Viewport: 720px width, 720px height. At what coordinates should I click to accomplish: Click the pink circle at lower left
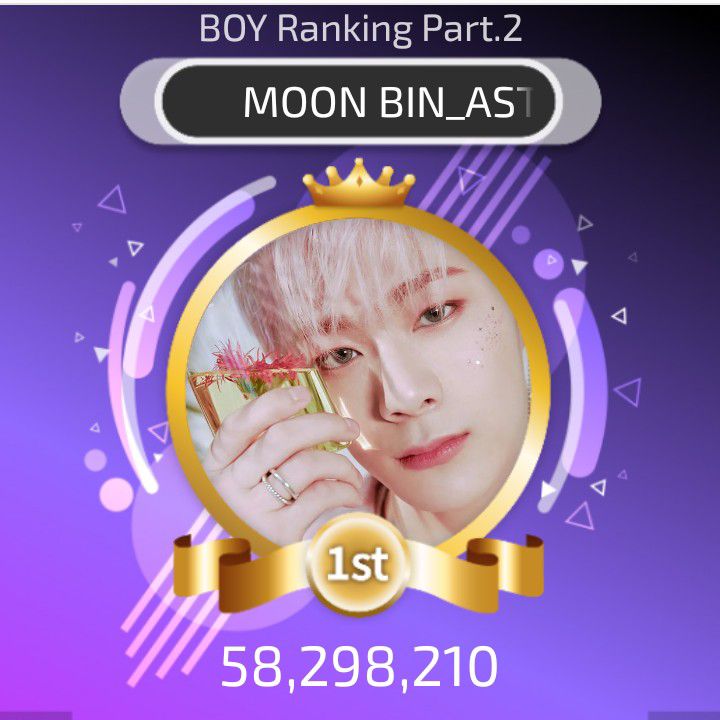(117, 495)
